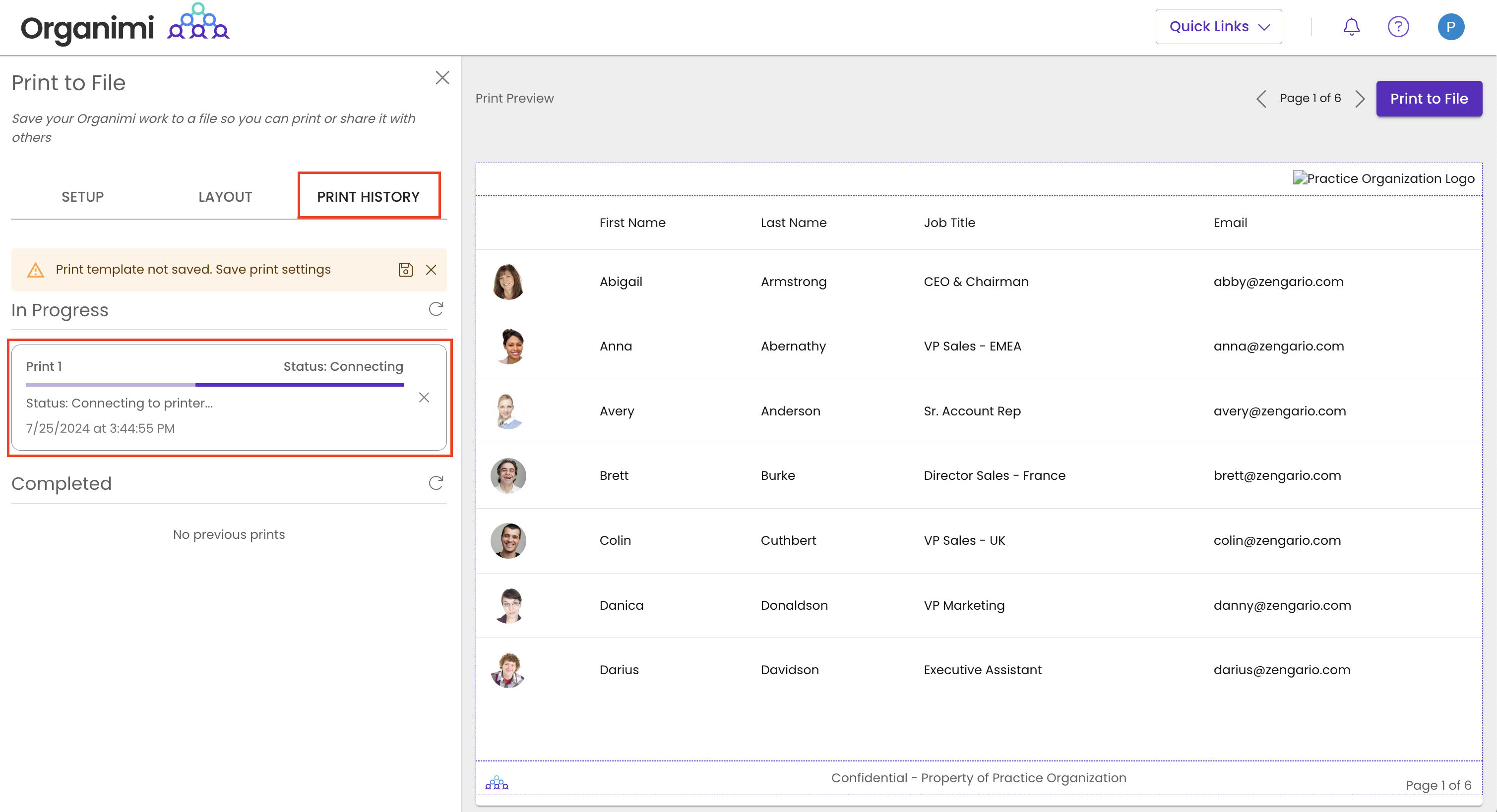Viewport: 1497px width, 812px height.
Task: Click the Darius first name cell
Action: coord(619,670)
